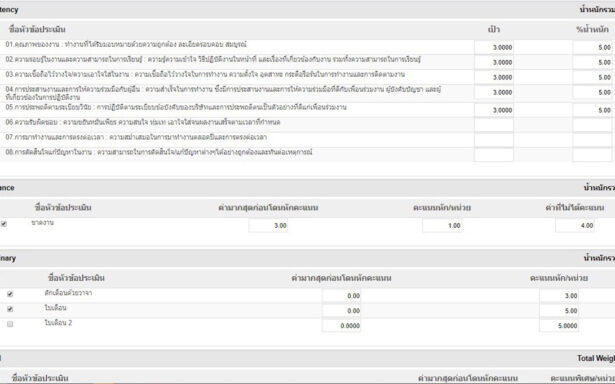
Task: Focus ขาดงาน max value field showing 3.00
Action: (268, 226)
